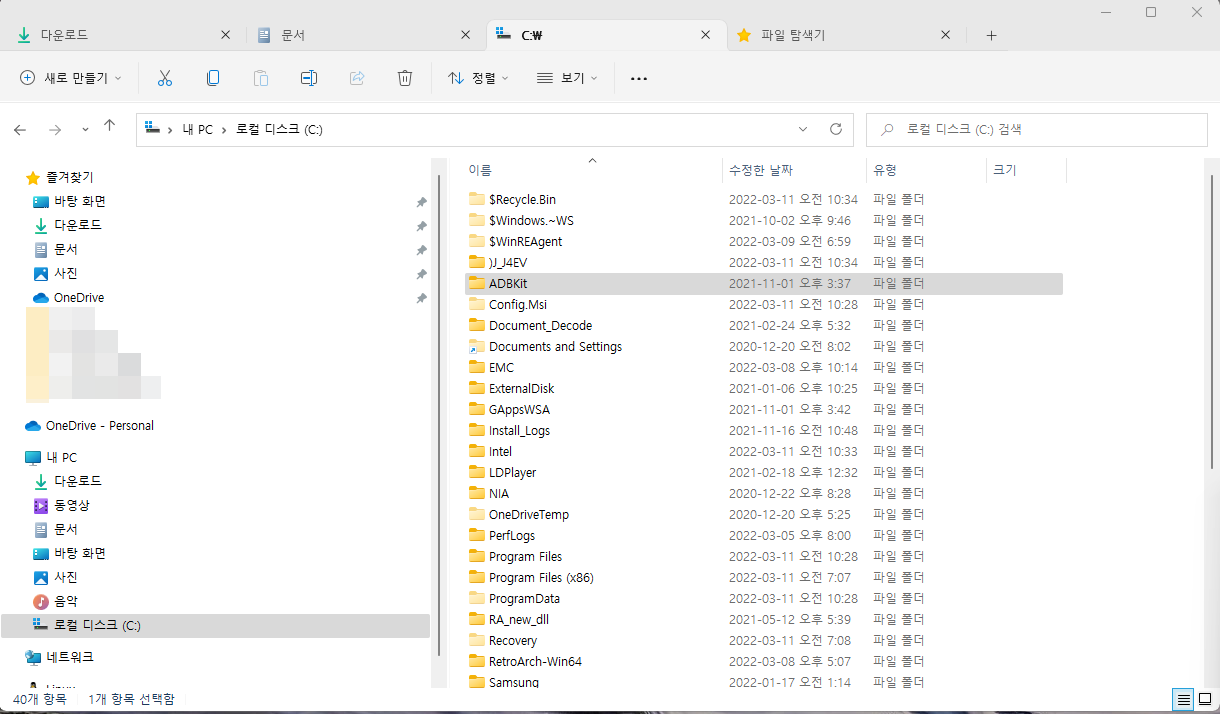The image size is (1220, 714).
Task: Click the Share icon in the toolbar
Action: tap(356, 77)
